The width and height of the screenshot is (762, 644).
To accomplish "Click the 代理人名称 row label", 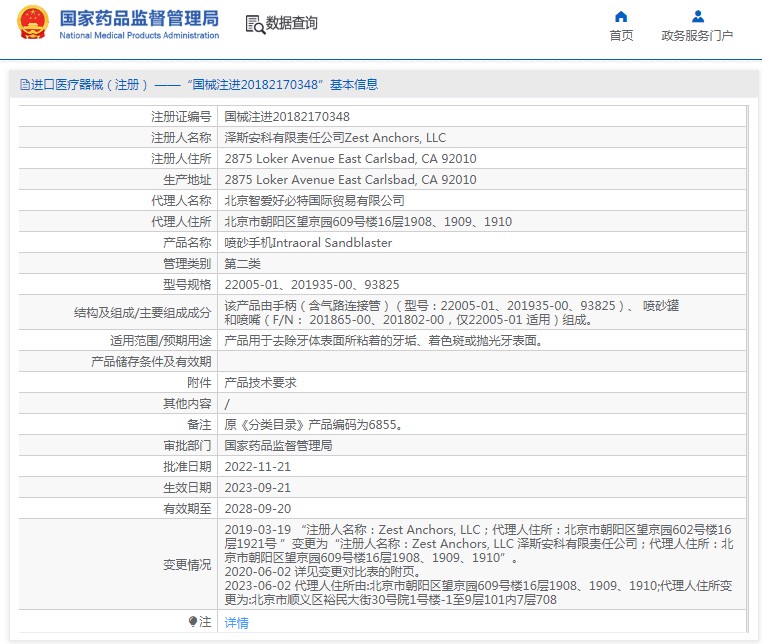I will (181, 200).
